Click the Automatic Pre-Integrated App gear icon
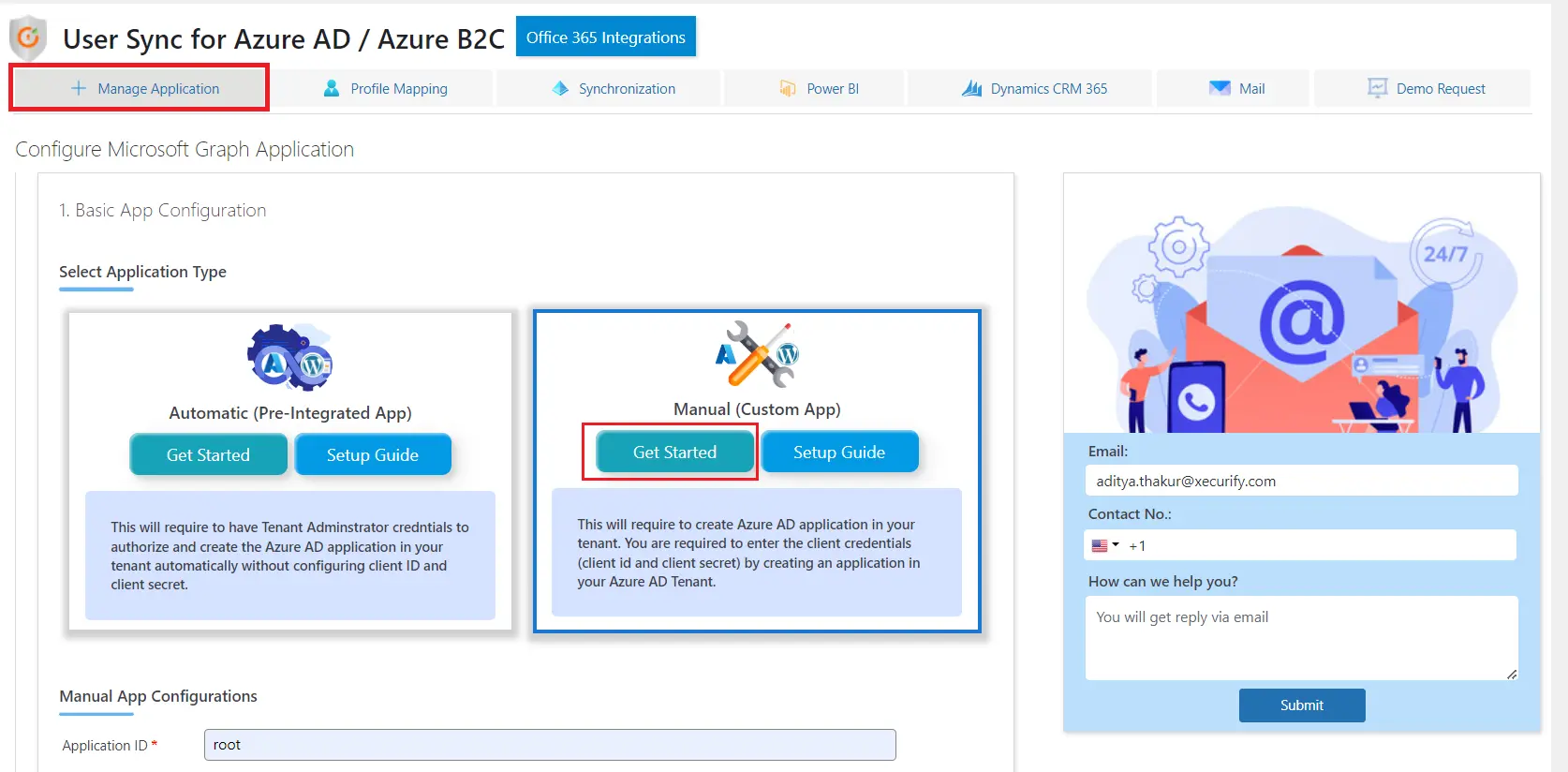This screenshot has height=772, width=1568. 290,357
